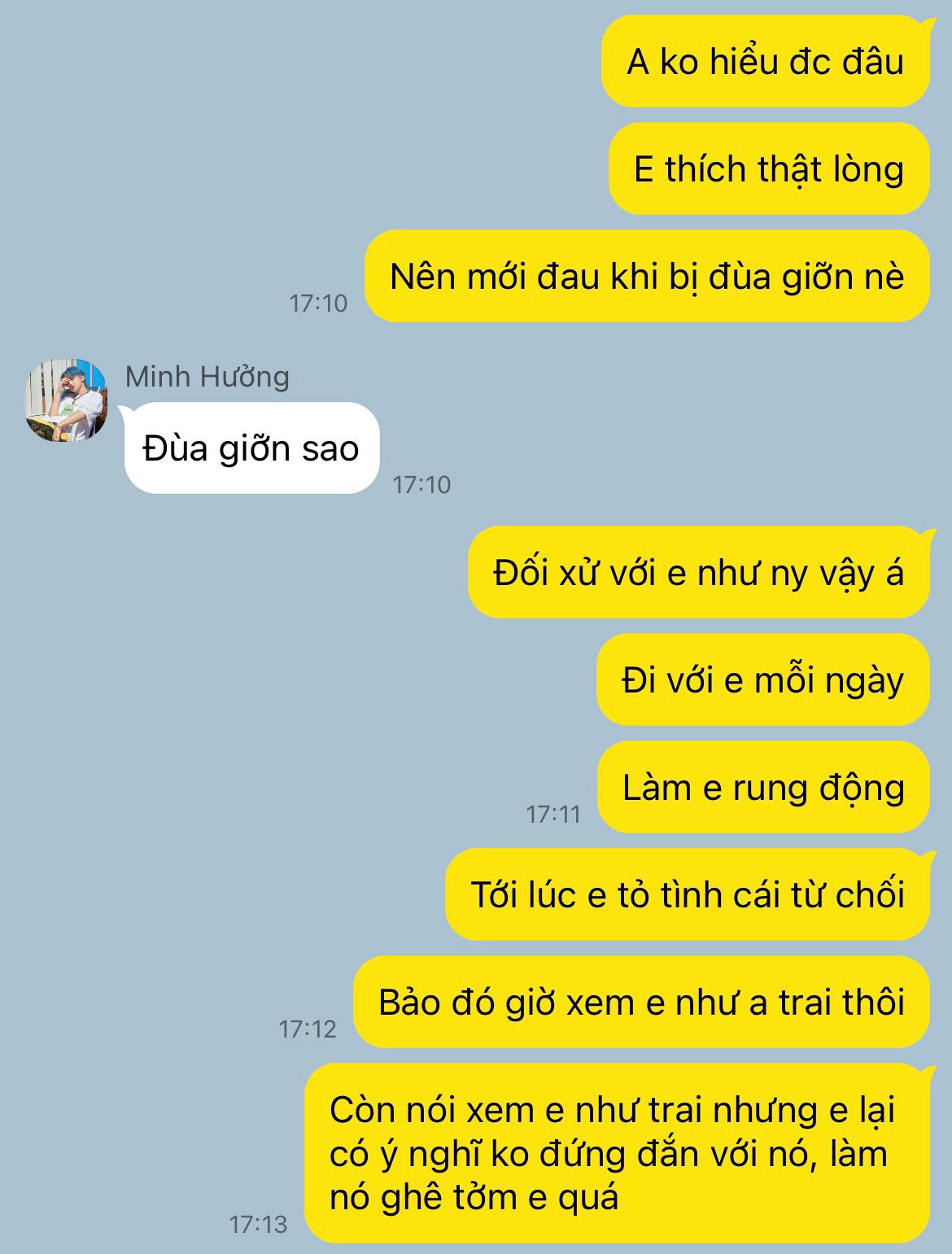This screenshot has height=1254, width=952.
Task: Tap the sender name Minh Hưởng
Action: click(207, 377)
